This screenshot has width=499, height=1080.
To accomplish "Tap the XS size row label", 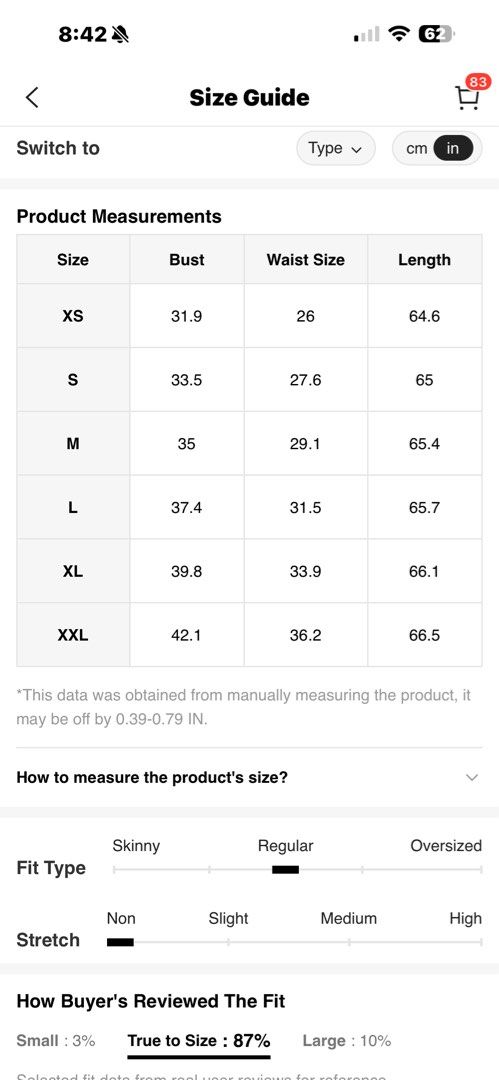I will [x=73, y=316].
